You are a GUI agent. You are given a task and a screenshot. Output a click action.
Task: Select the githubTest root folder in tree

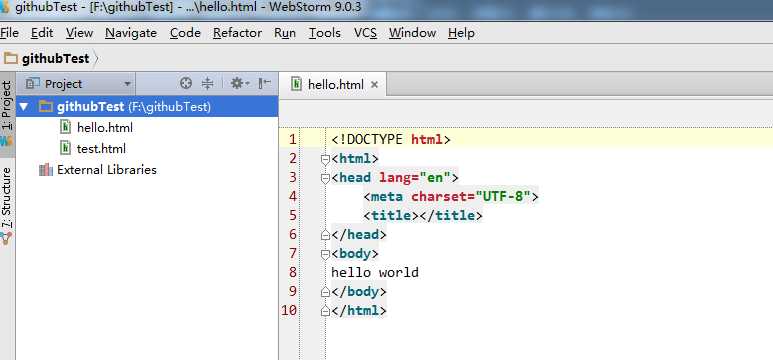pyautogui.click(x=147, y=107)
